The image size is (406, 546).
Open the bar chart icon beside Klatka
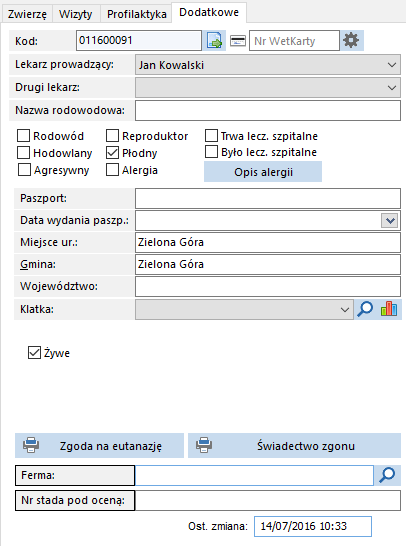pos(389,309)
